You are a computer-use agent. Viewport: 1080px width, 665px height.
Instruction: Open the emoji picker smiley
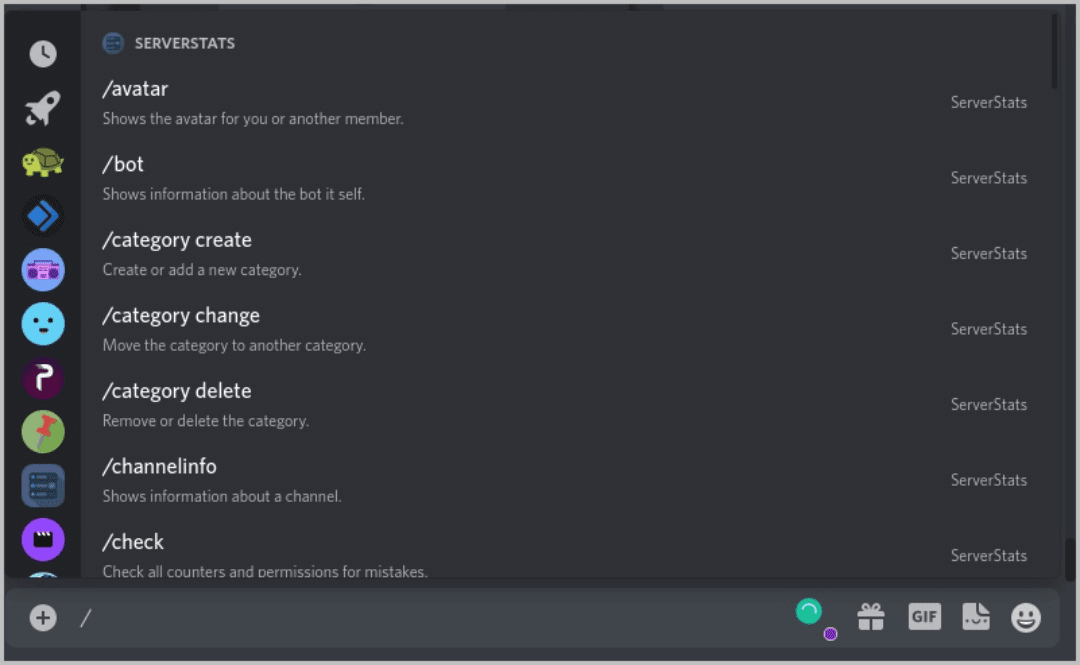(x=1026, y=617)
